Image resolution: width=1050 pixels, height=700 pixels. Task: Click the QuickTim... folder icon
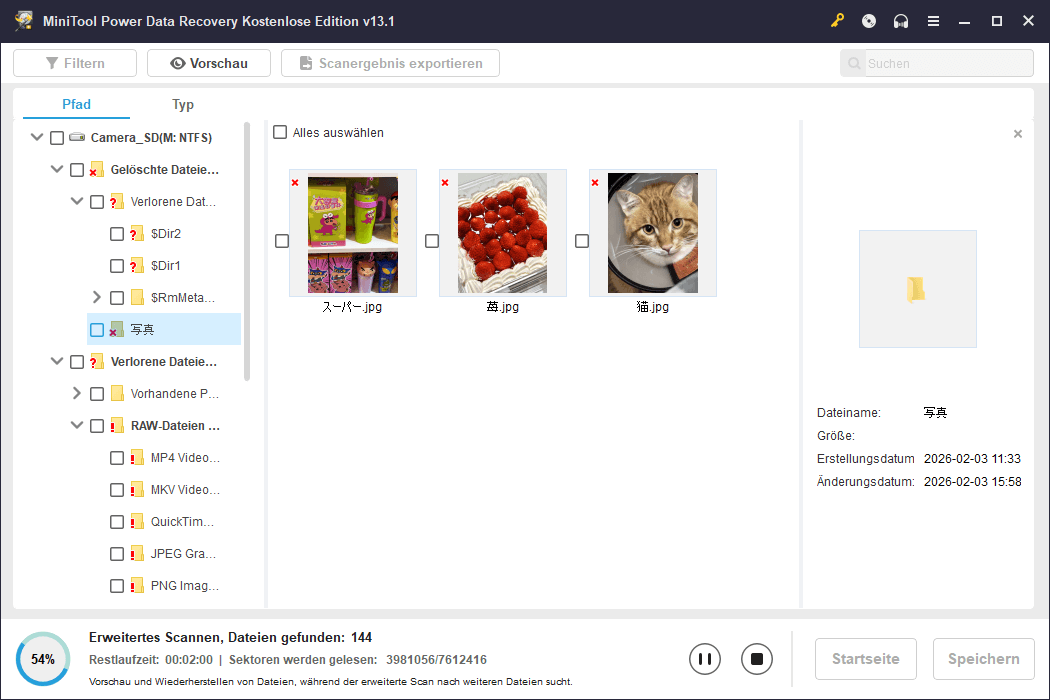click(x=137, y=521)
